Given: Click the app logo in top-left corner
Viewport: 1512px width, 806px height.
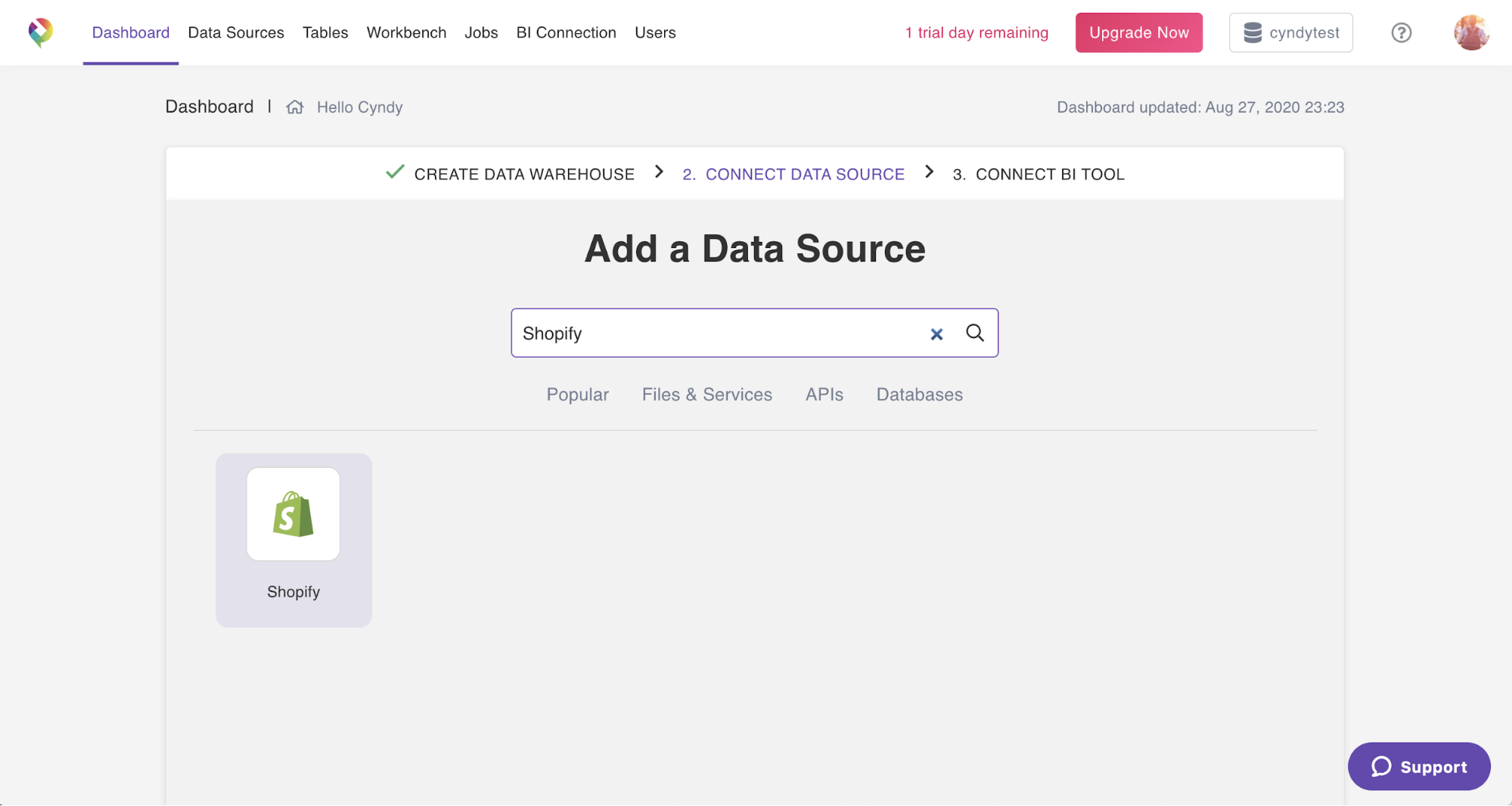Looking at the screenshot, I should click(41, 33).
